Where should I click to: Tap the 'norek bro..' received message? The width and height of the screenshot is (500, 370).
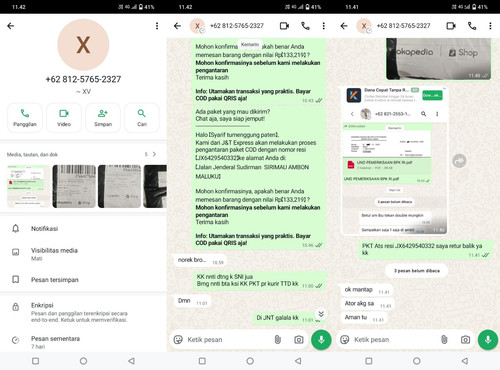pyautogui.click(x=200, y=261)
